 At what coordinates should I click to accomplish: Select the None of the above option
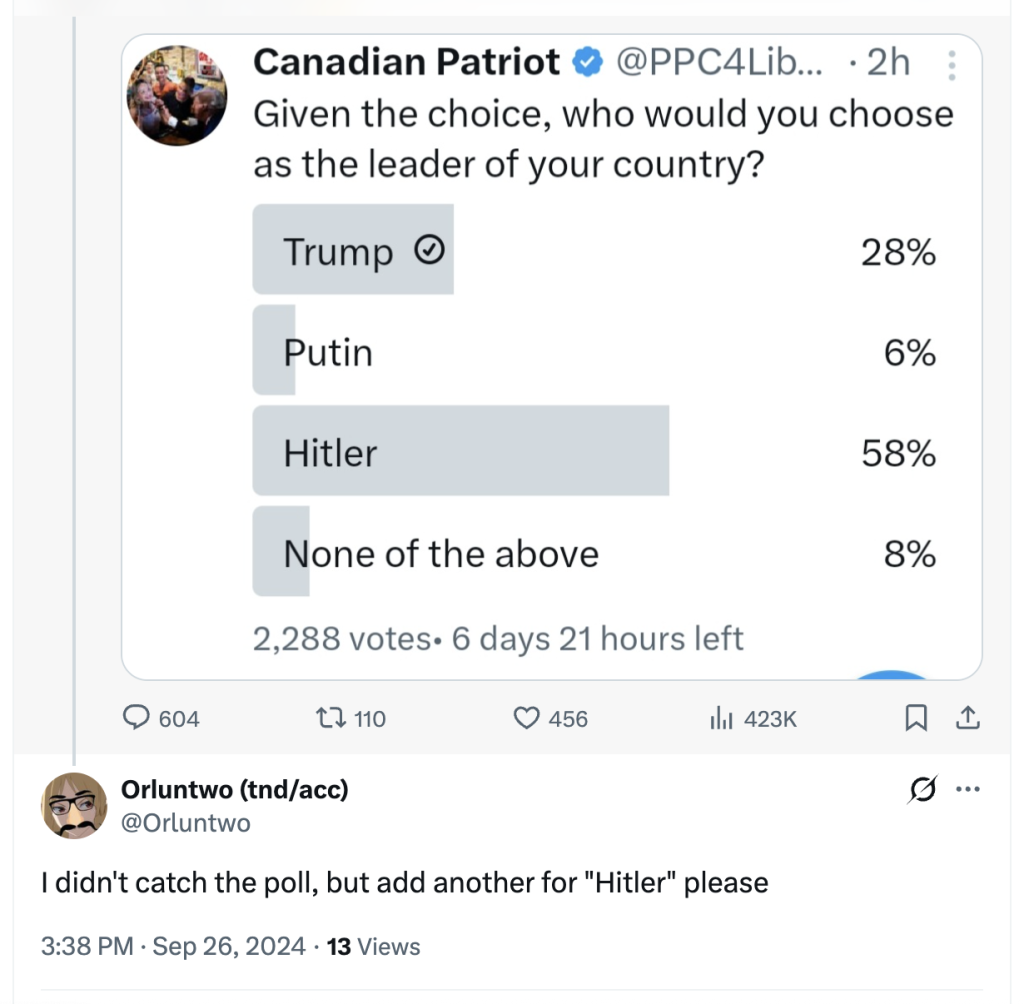coord(595,551)
